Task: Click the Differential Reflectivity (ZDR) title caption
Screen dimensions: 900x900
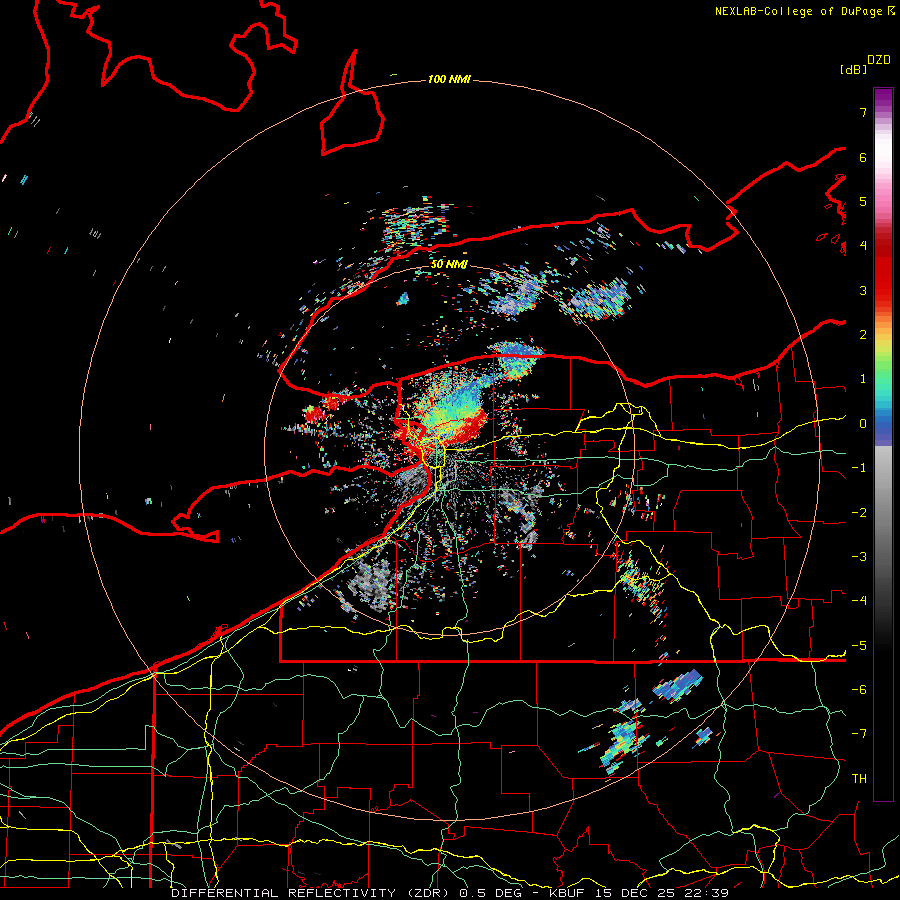Action: pos(450,893)
